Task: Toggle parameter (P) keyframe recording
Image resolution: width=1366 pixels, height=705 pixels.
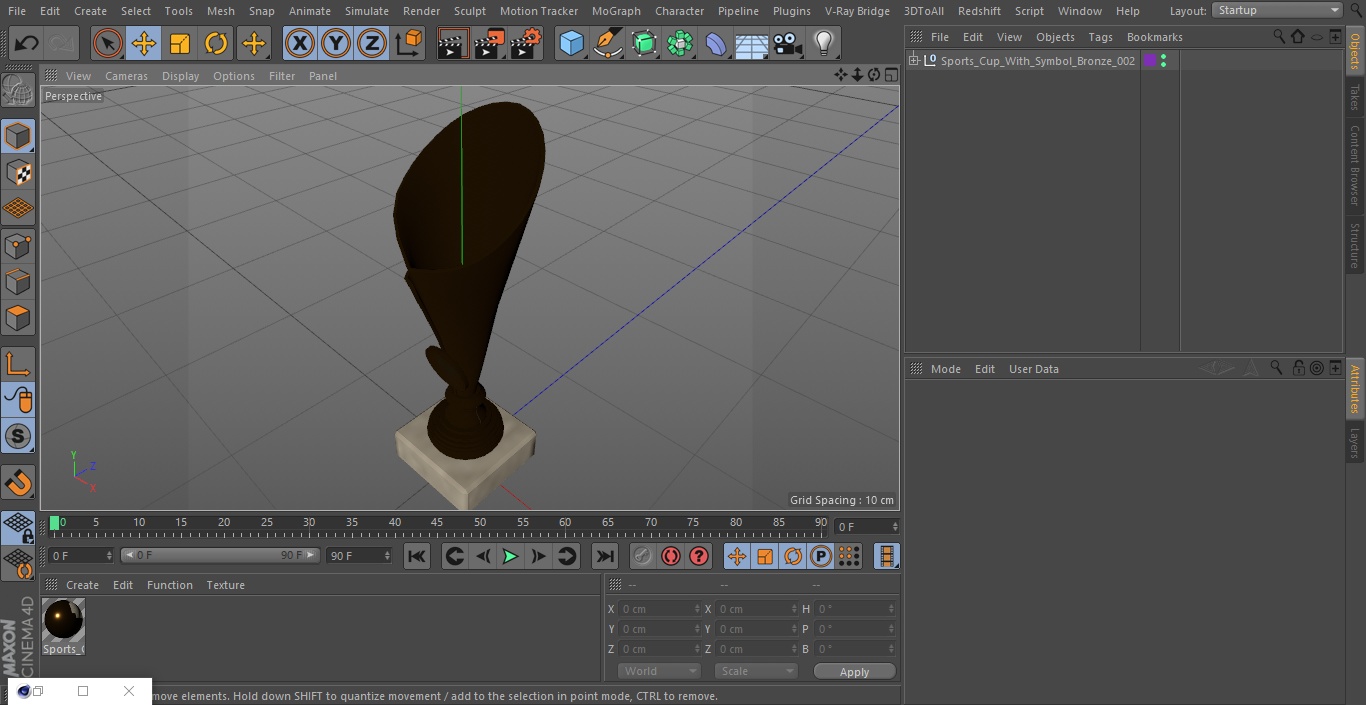Action: tap(821, 556)
